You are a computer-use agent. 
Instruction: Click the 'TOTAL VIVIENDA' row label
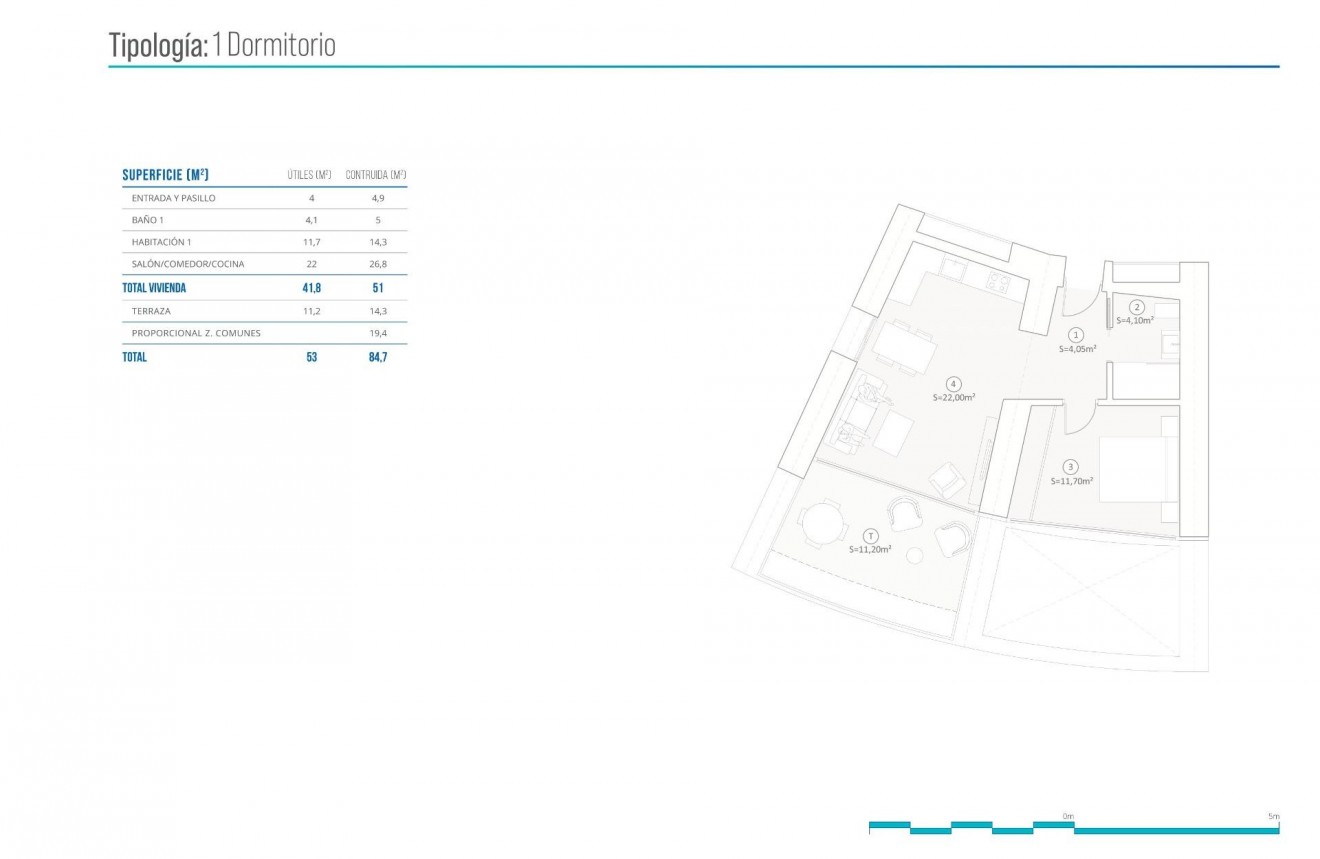pyautogui.click(x=154, y=288)
